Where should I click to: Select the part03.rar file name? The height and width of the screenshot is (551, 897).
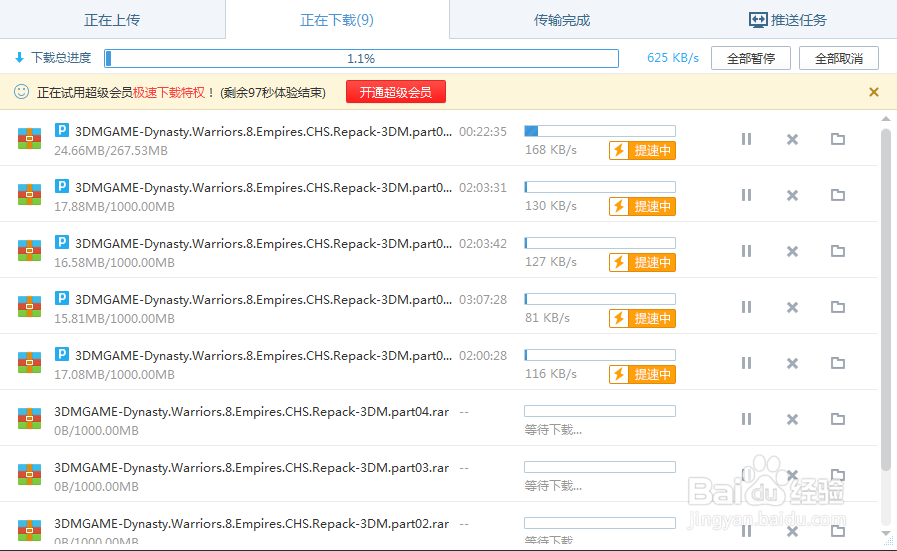pyautogui.click(x=251, y=468)
